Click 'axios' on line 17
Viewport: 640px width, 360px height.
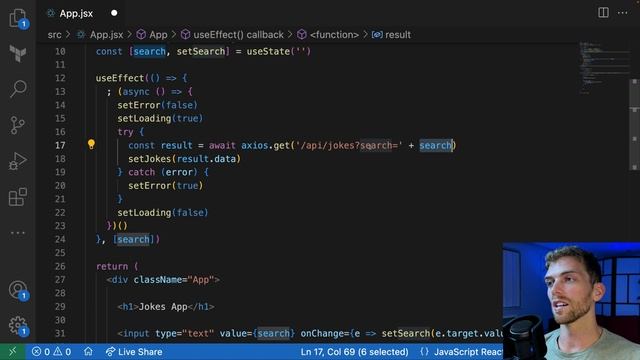click(255, 145)
